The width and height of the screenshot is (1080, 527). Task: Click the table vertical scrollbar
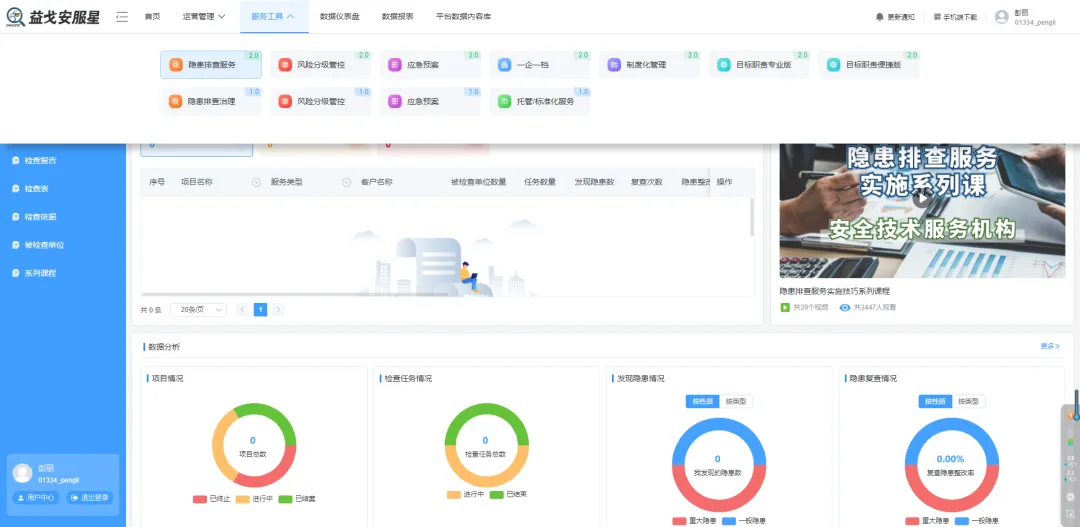(x=751, y=217)
